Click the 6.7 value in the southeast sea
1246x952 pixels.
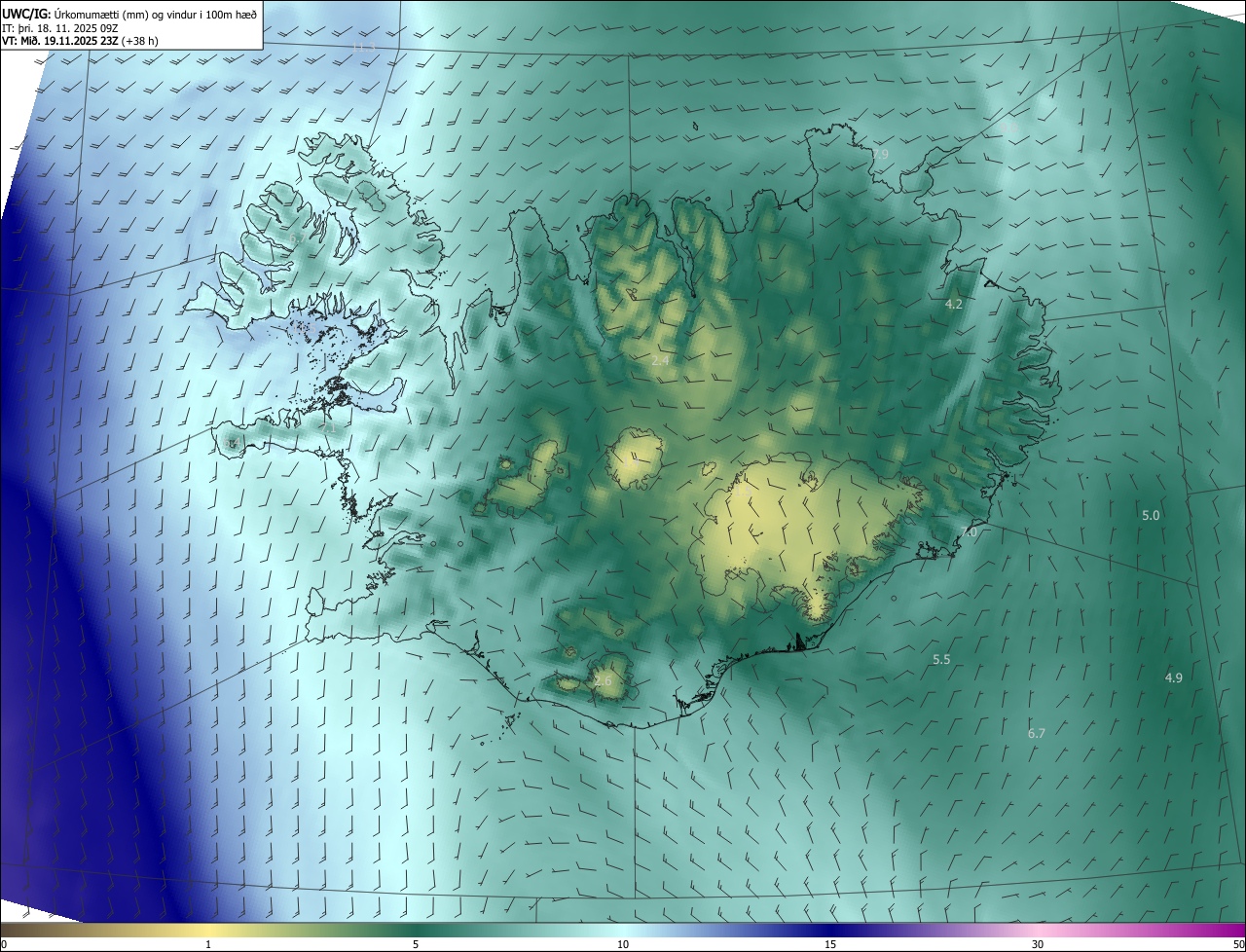pos(1037,733)
